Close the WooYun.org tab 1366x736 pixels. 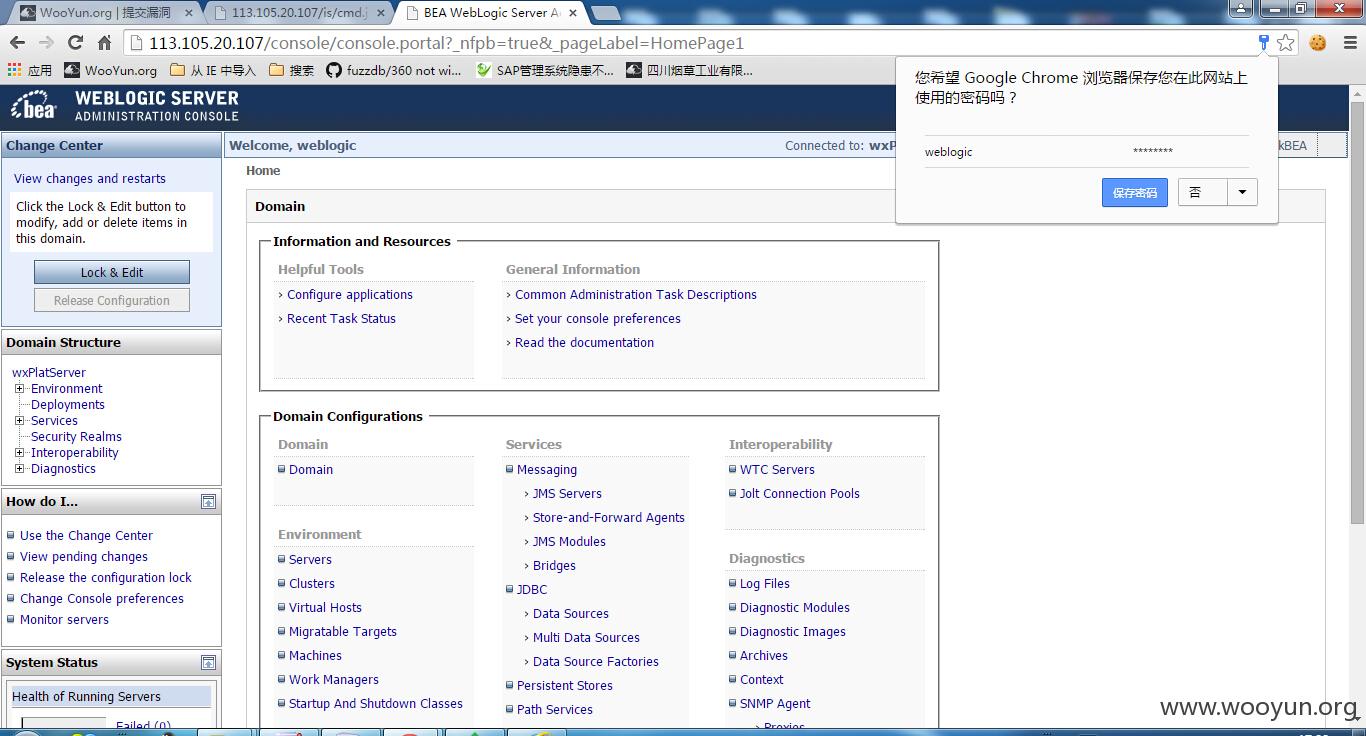click(x=188, y=13)
